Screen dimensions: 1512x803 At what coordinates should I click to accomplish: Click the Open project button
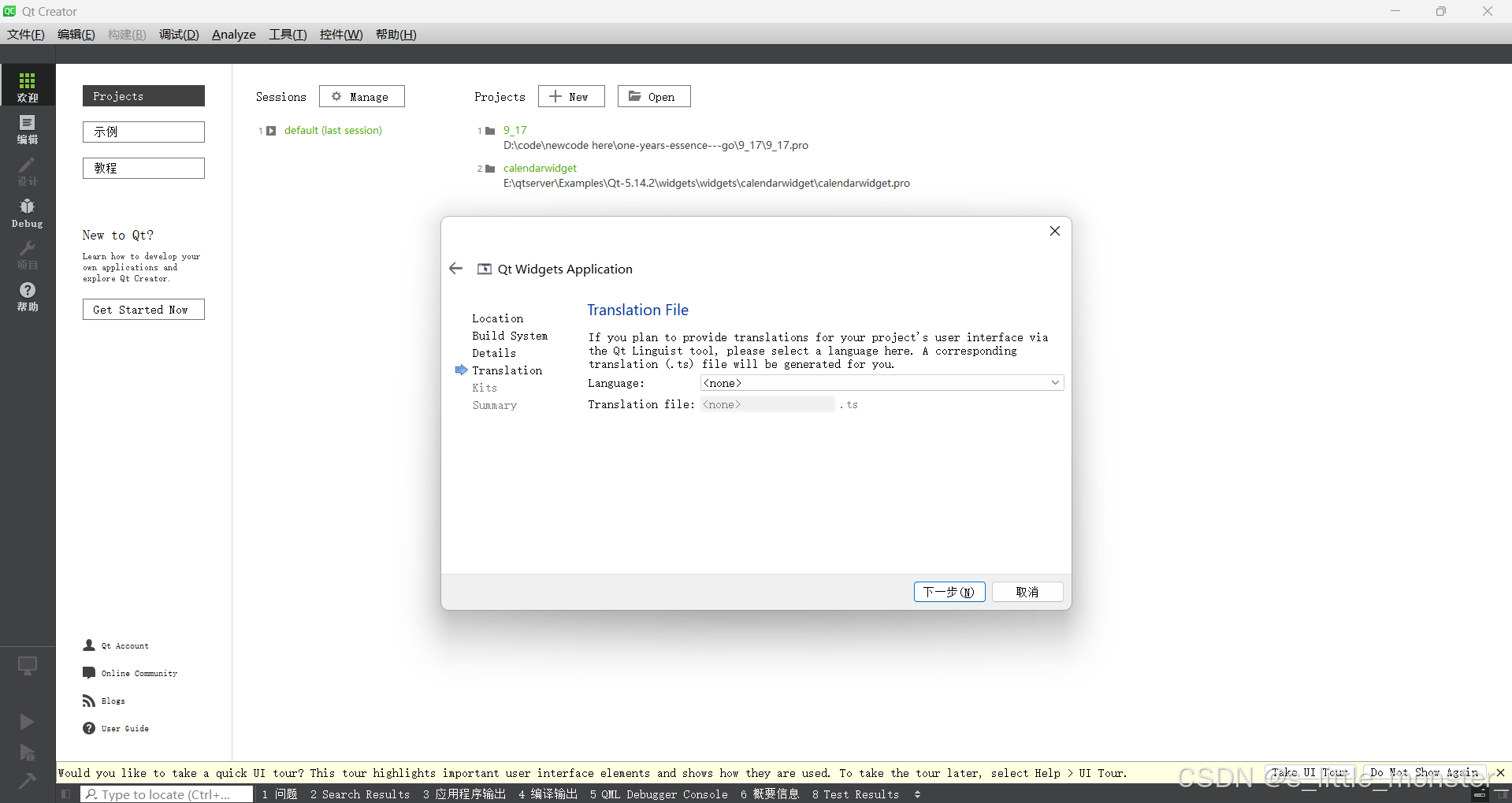[x=654, y=96]
